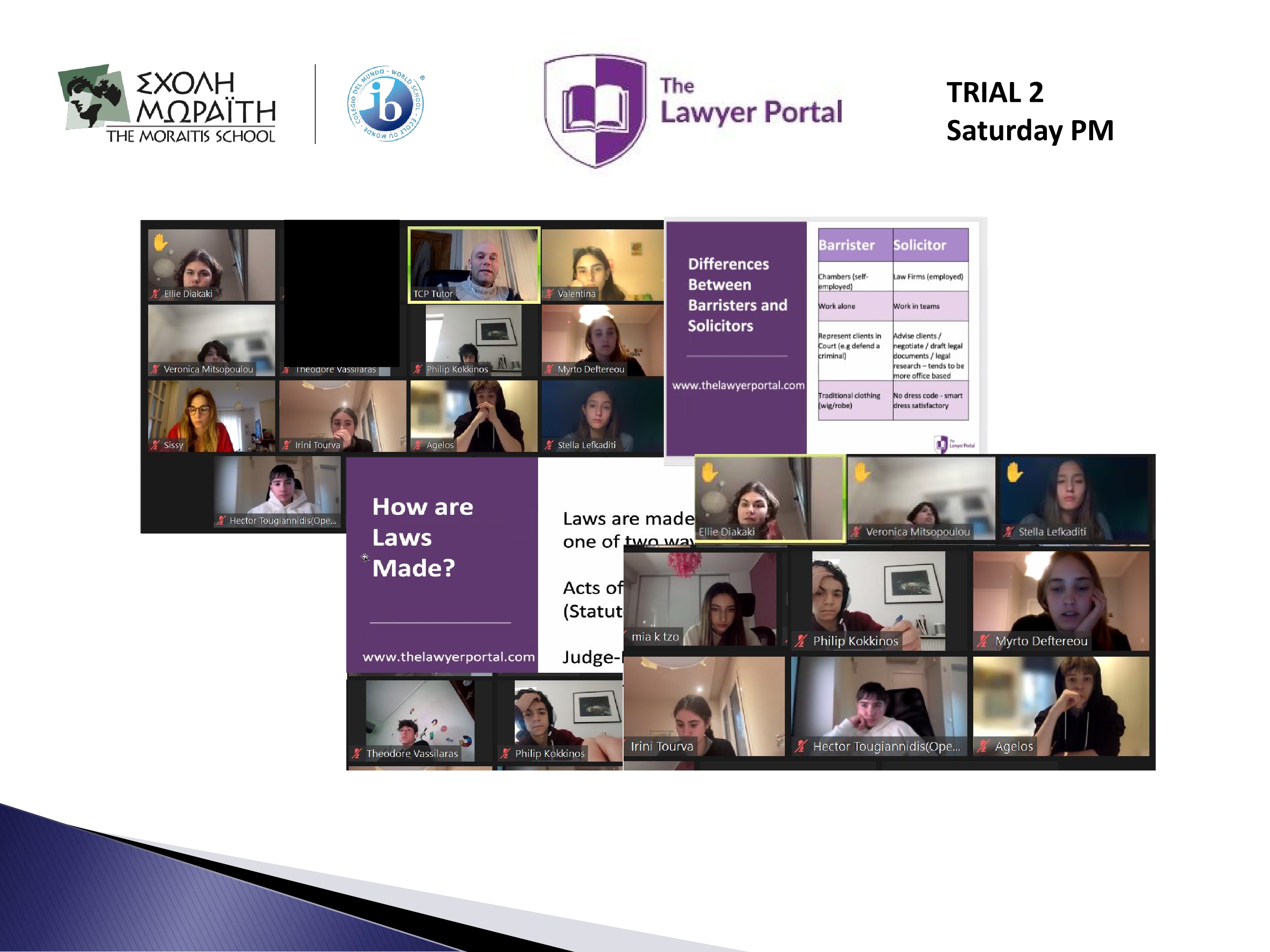Select the TCP Tutor video tile
Screen dimensions: 1270x952
point(474,264)
